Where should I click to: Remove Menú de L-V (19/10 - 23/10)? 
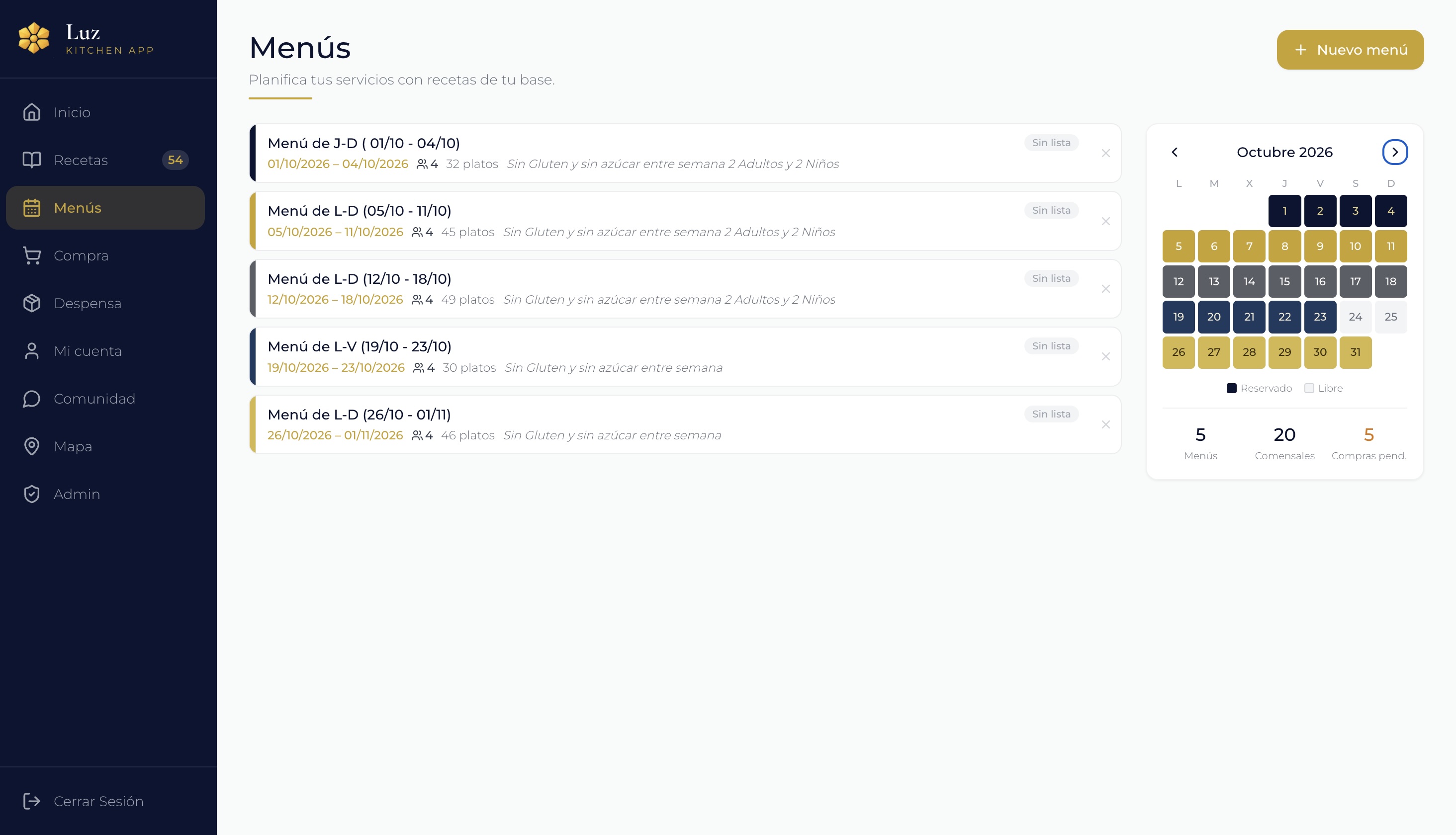click(x=1105, y=357)
